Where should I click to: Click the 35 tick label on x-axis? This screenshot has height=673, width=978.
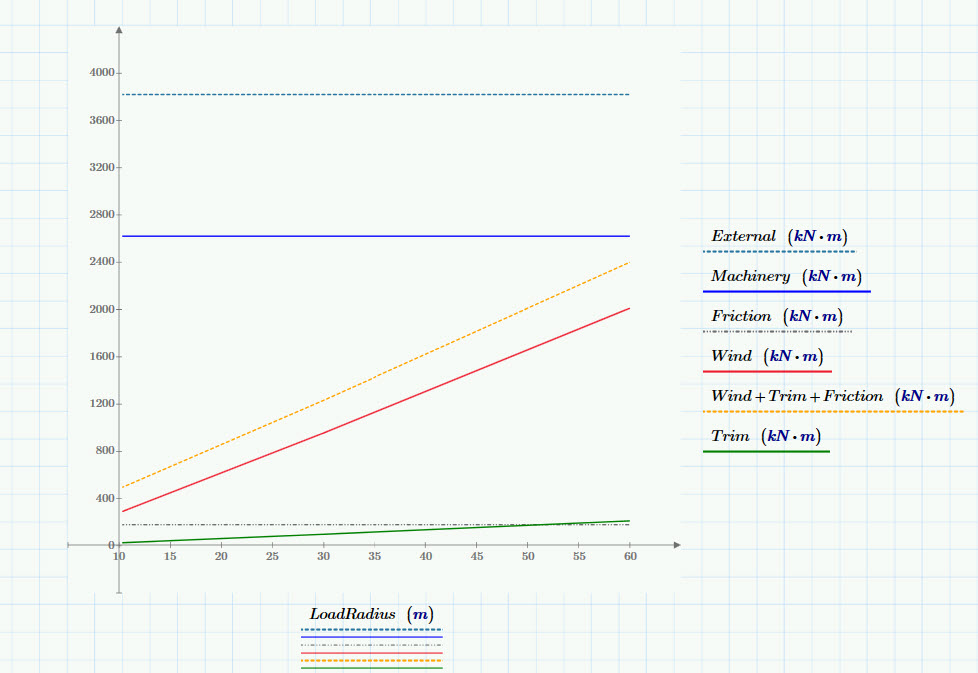click(x=374, y=556)
